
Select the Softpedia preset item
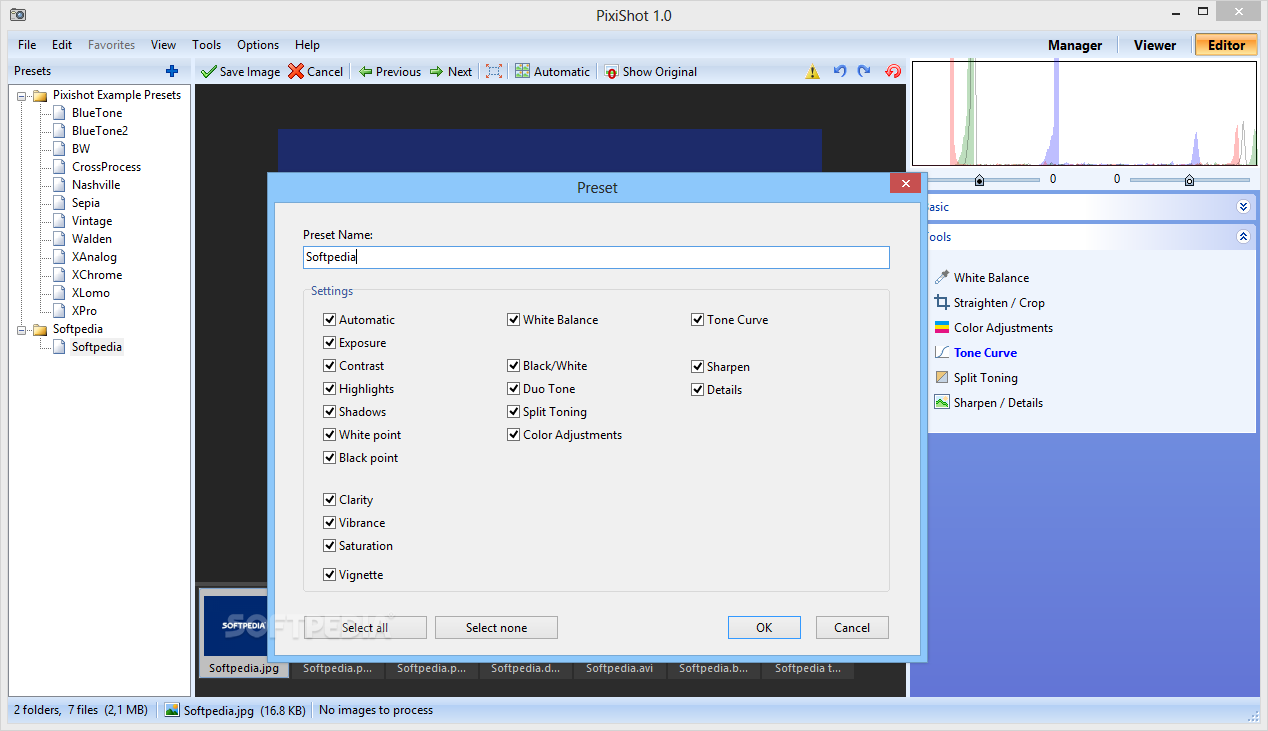click(x=97, y=347)
